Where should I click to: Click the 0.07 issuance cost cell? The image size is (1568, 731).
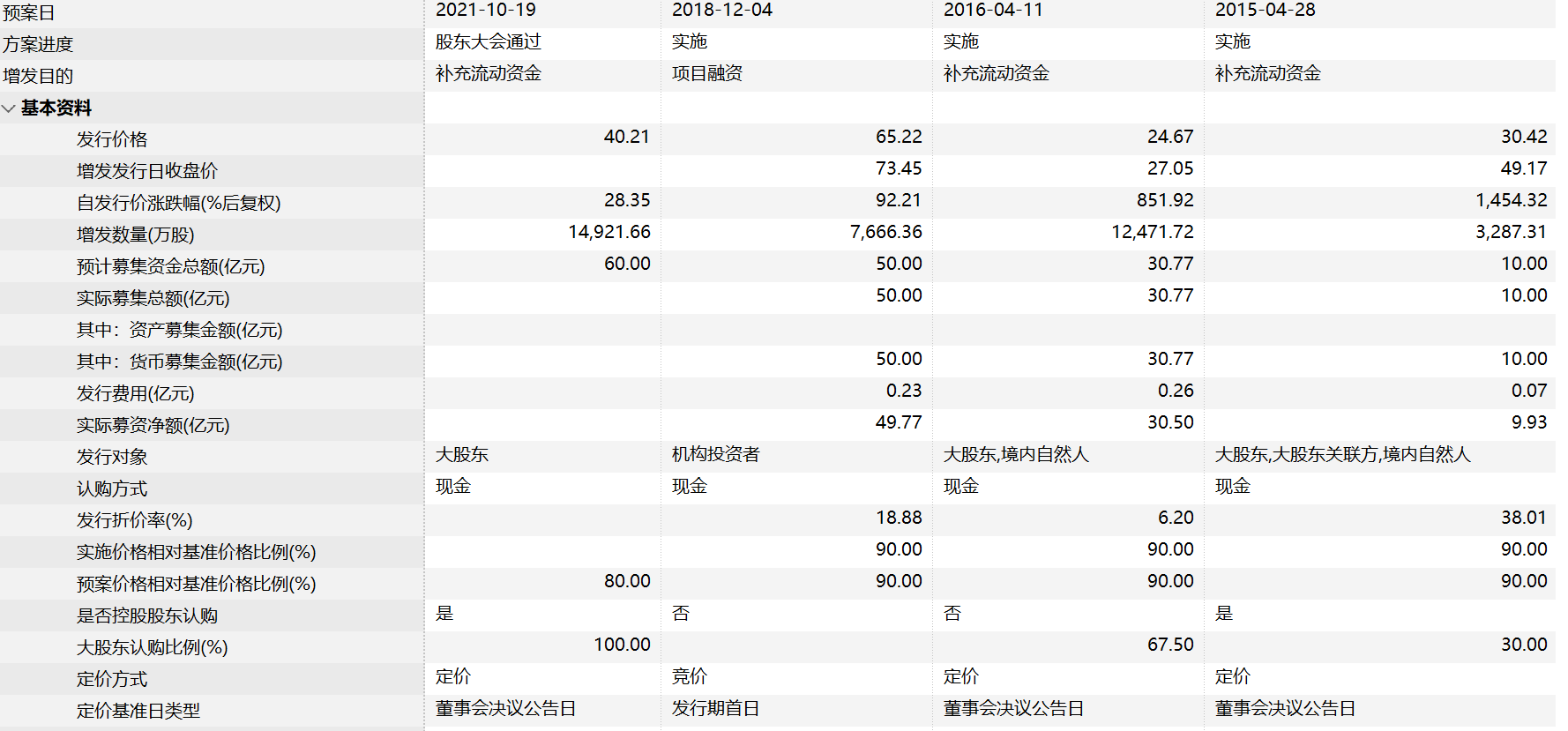point(1529,391)
